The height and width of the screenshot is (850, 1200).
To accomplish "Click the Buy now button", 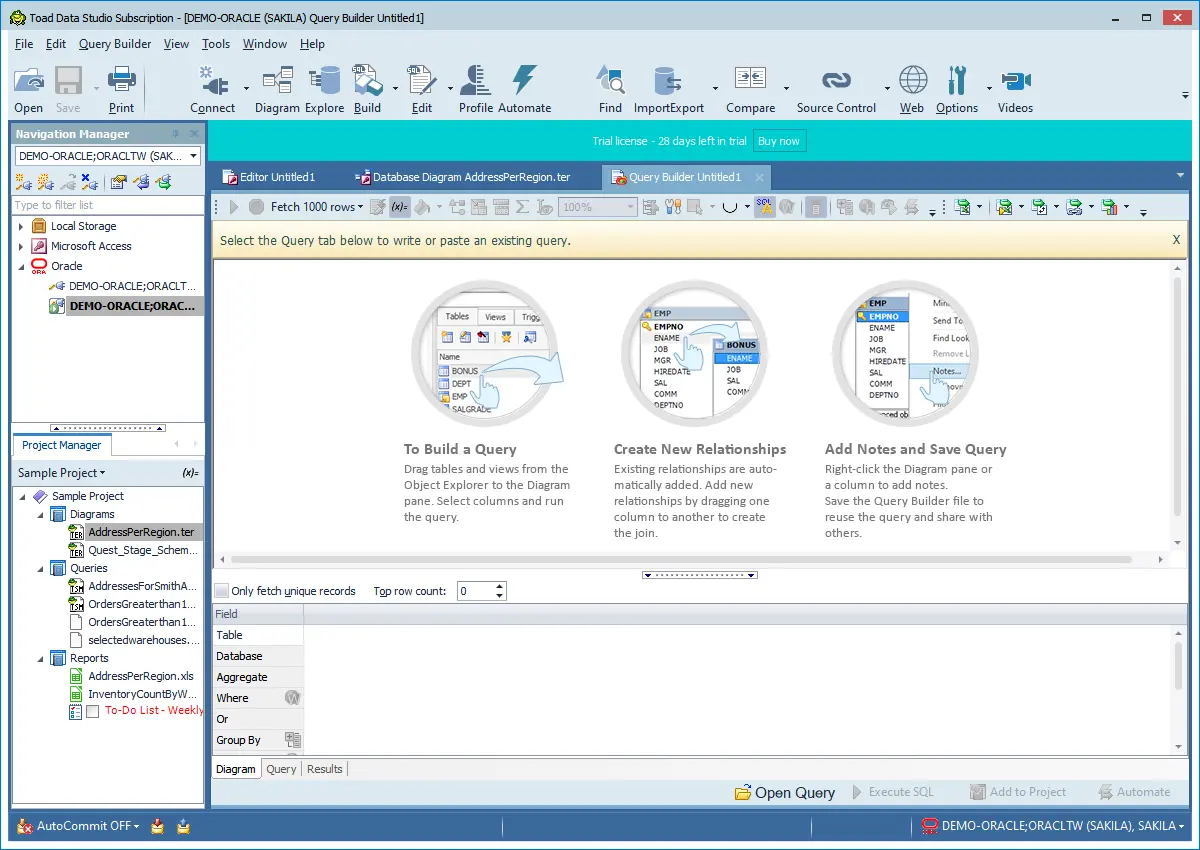I will (779, 141).
